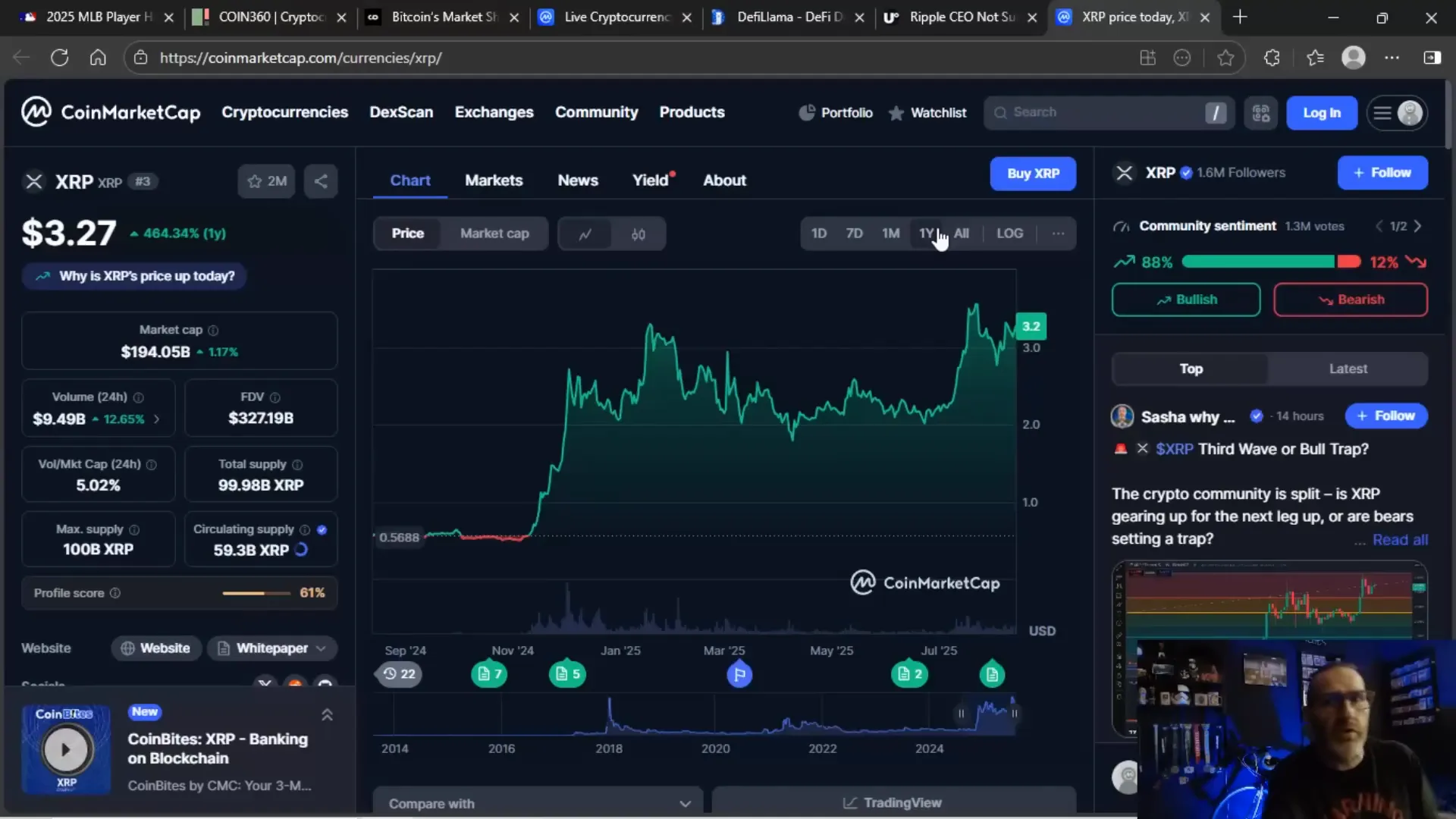
Task: Click Read all on Sasha's post
Action: [1400, 540]
